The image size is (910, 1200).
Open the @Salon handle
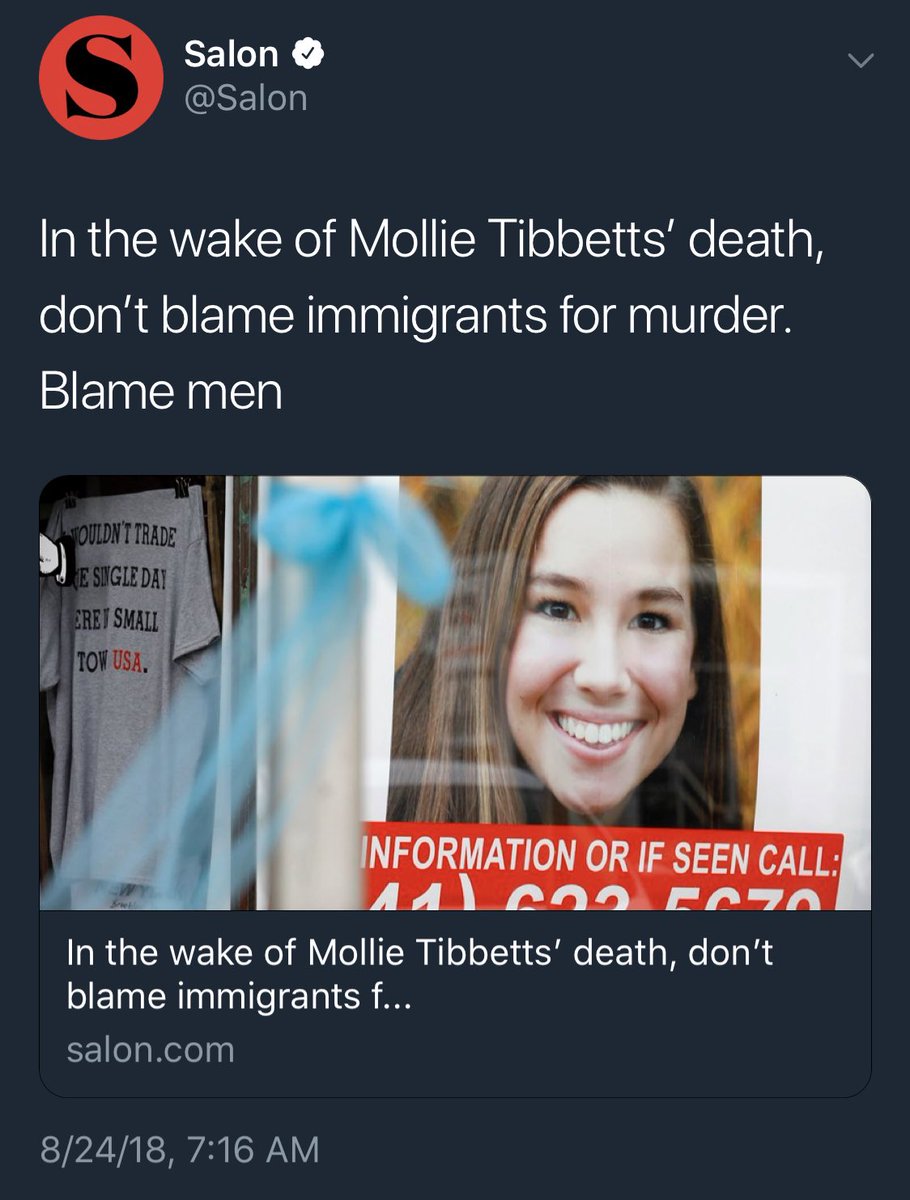pyautogui.click(x=246, y=98)
